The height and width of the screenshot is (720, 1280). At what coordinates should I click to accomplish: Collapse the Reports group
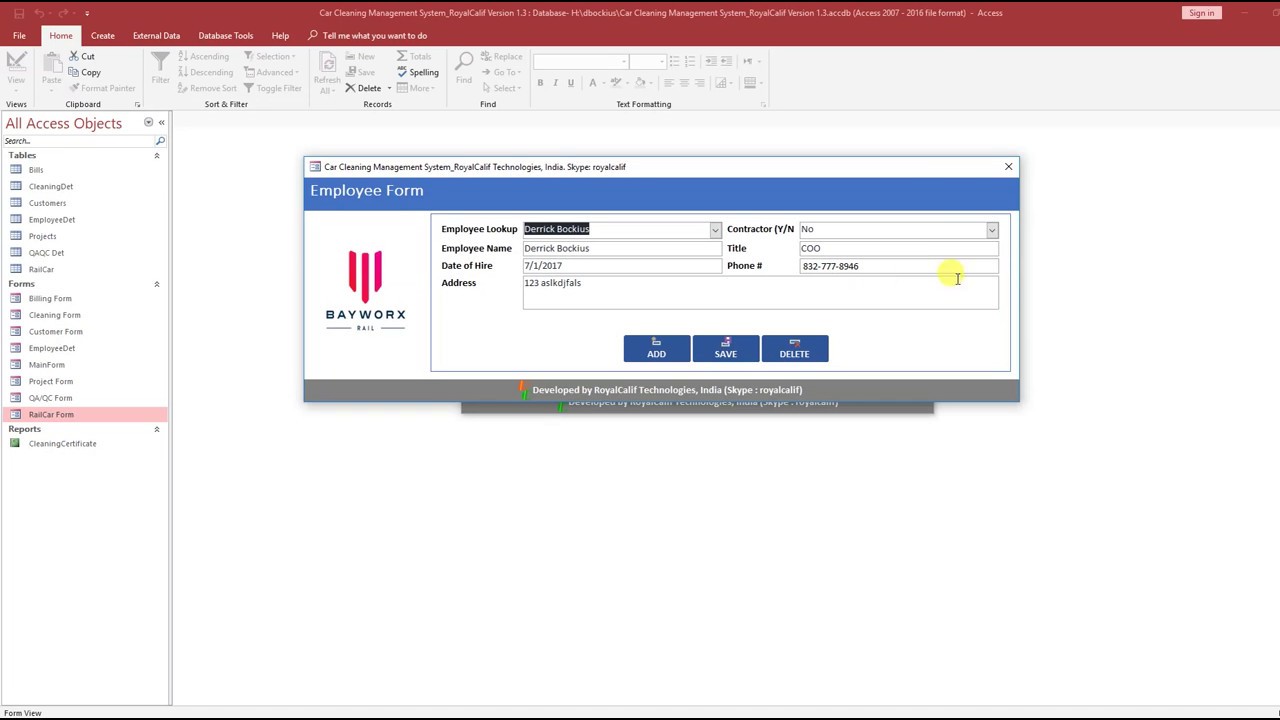coord(156,429)
